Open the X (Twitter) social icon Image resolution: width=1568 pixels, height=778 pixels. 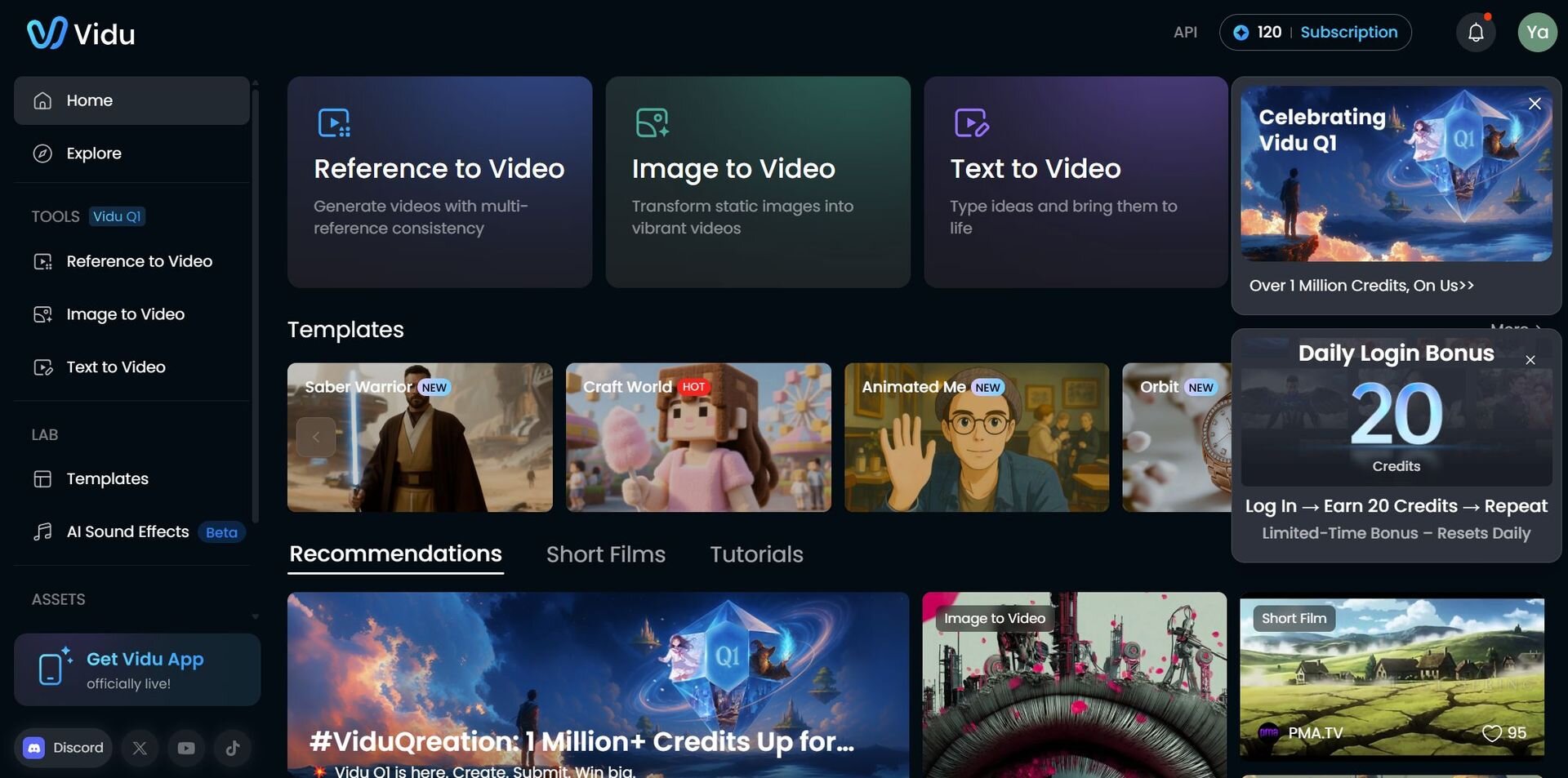(140, 748)
